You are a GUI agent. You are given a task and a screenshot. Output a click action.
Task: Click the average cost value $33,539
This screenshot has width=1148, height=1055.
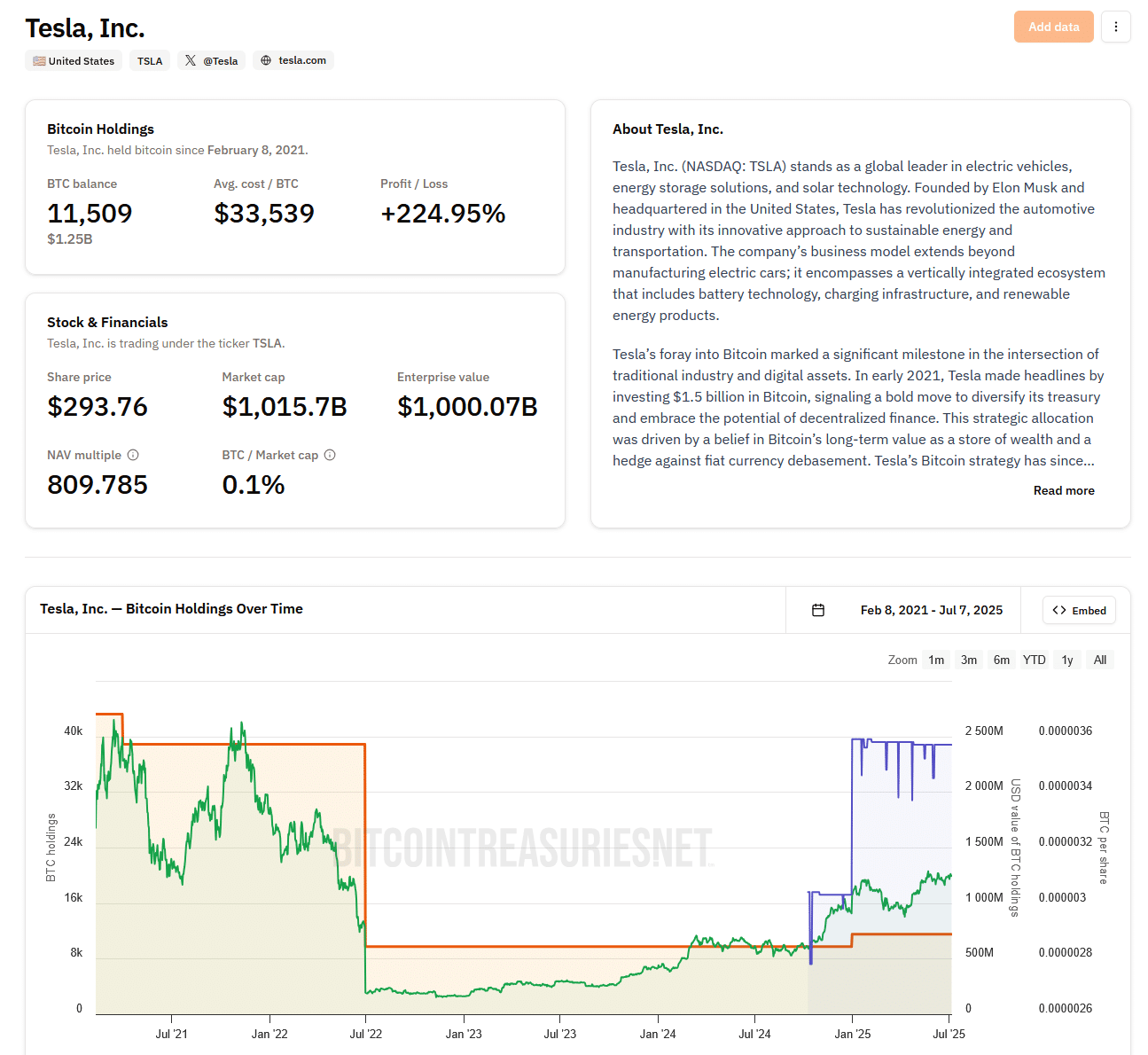264,214
